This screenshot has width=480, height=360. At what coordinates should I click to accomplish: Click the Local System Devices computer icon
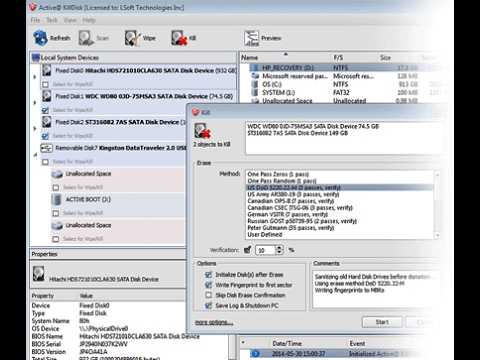coord(35,58)
